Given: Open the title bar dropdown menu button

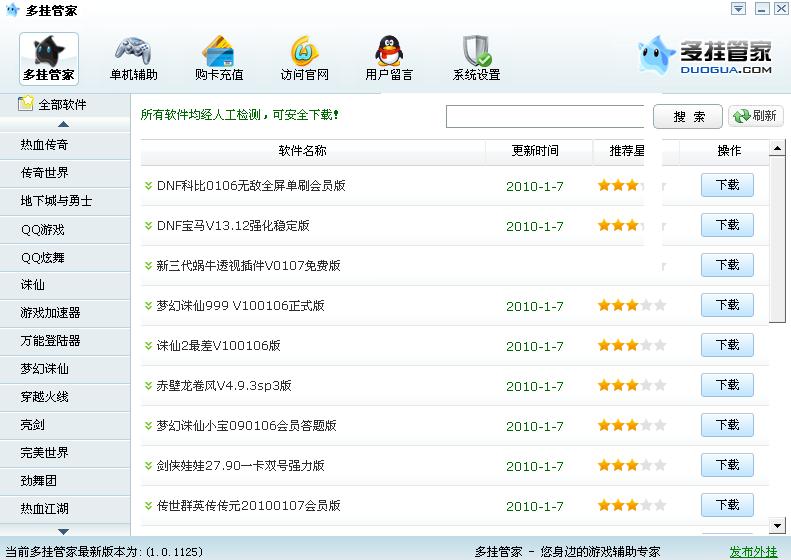Looking at the screenshot, I should pos(739,9).
